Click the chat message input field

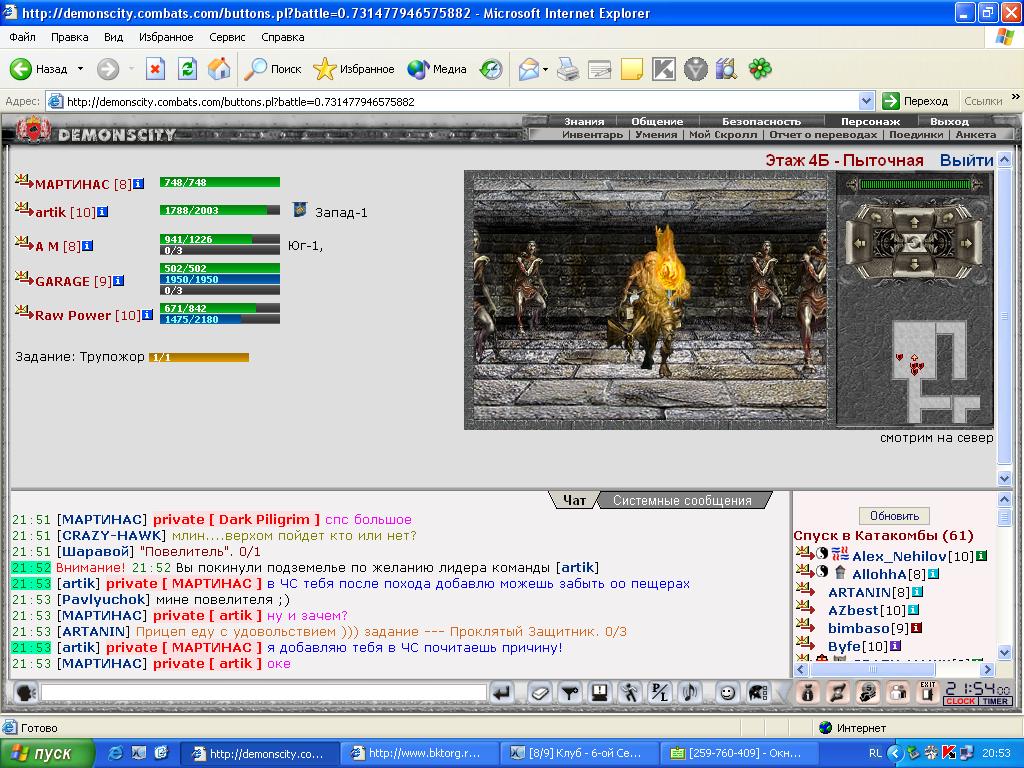pyautogui.click(x=264, y=692)
